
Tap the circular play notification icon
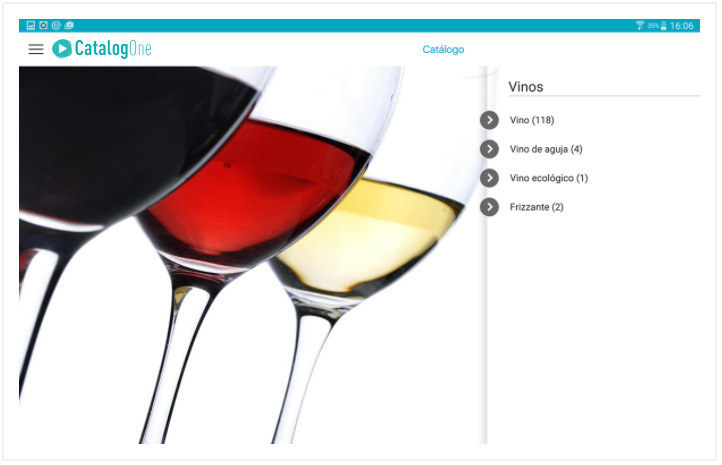(56, 25)
